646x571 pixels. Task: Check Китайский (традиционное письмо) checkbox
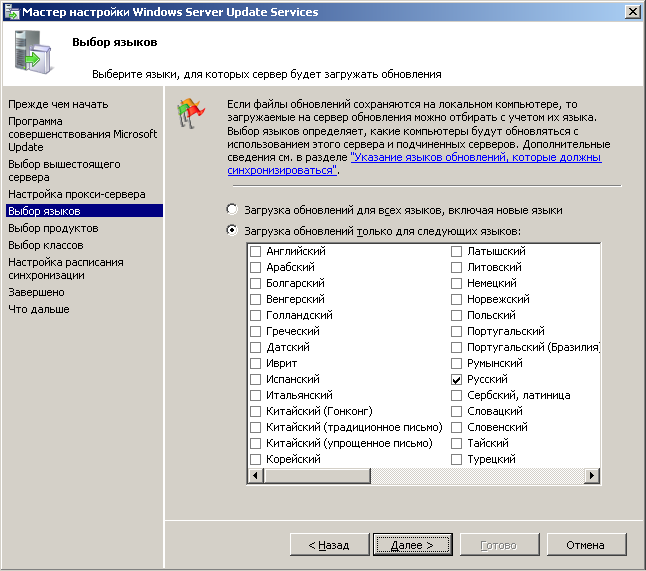pyautogui.click(x=255, y=427)
